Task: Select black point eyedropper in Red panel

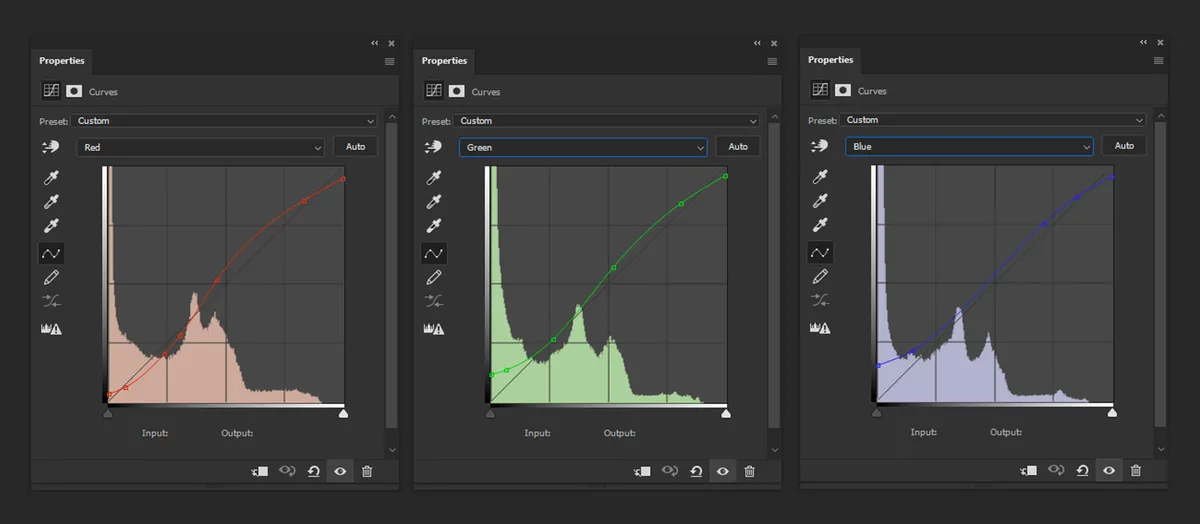Action: pyautogui.click(x=51, y=178)
